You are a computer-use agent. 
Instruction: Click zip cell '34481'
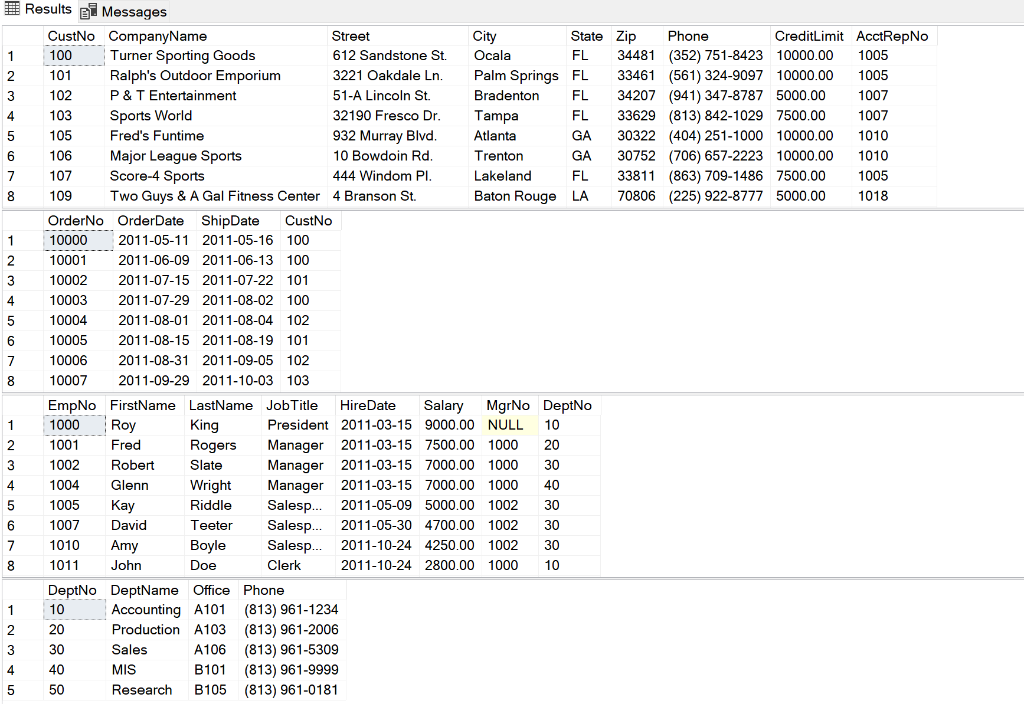pos(637,56)
